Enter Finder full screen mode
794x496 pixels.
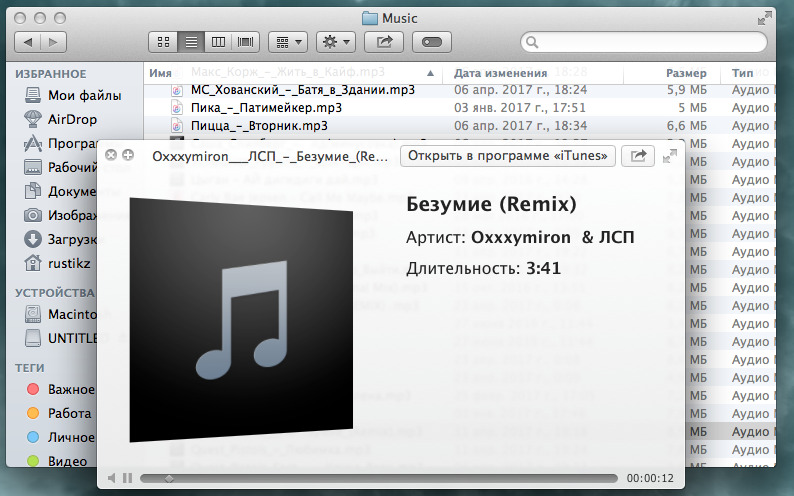(764, 19)
